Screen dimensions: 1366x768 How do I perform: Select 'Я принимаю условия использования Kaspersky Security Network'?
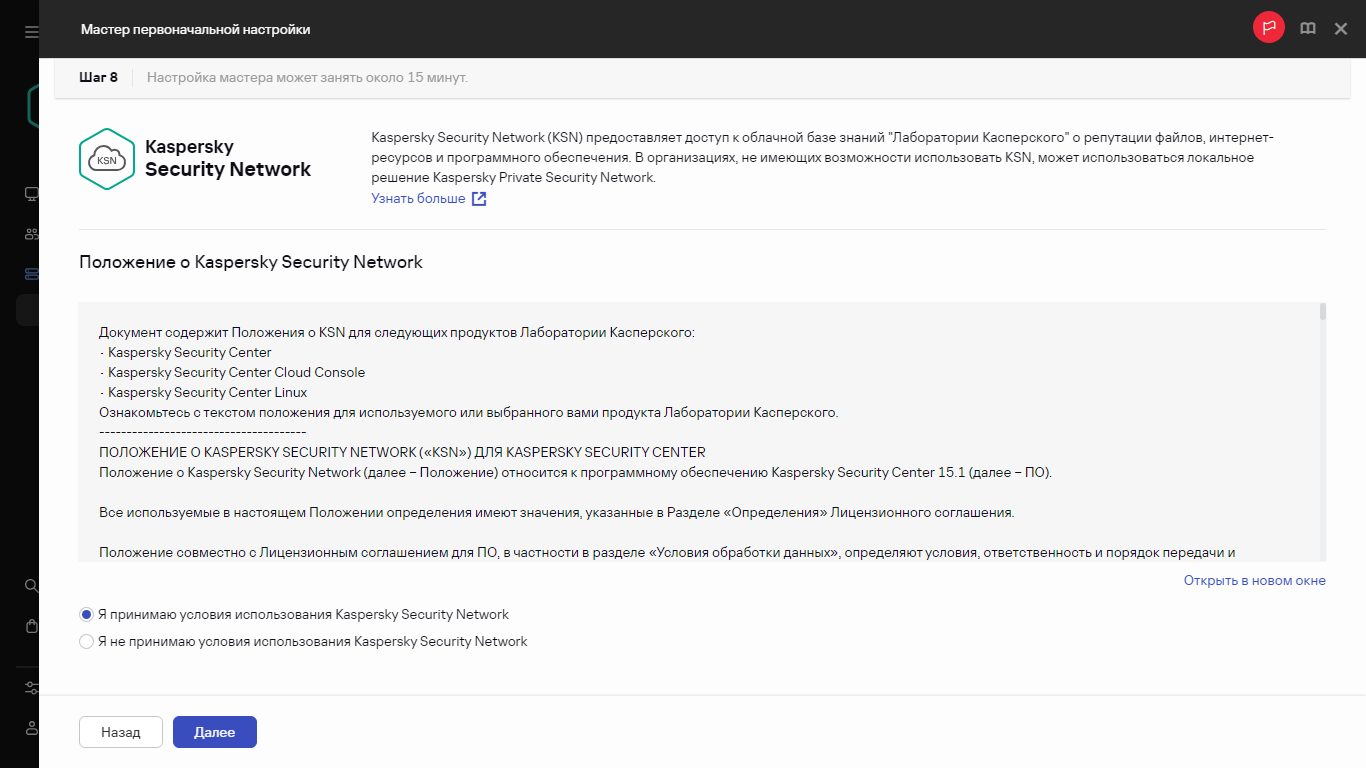pyautogui.click(x=86, y=614)
